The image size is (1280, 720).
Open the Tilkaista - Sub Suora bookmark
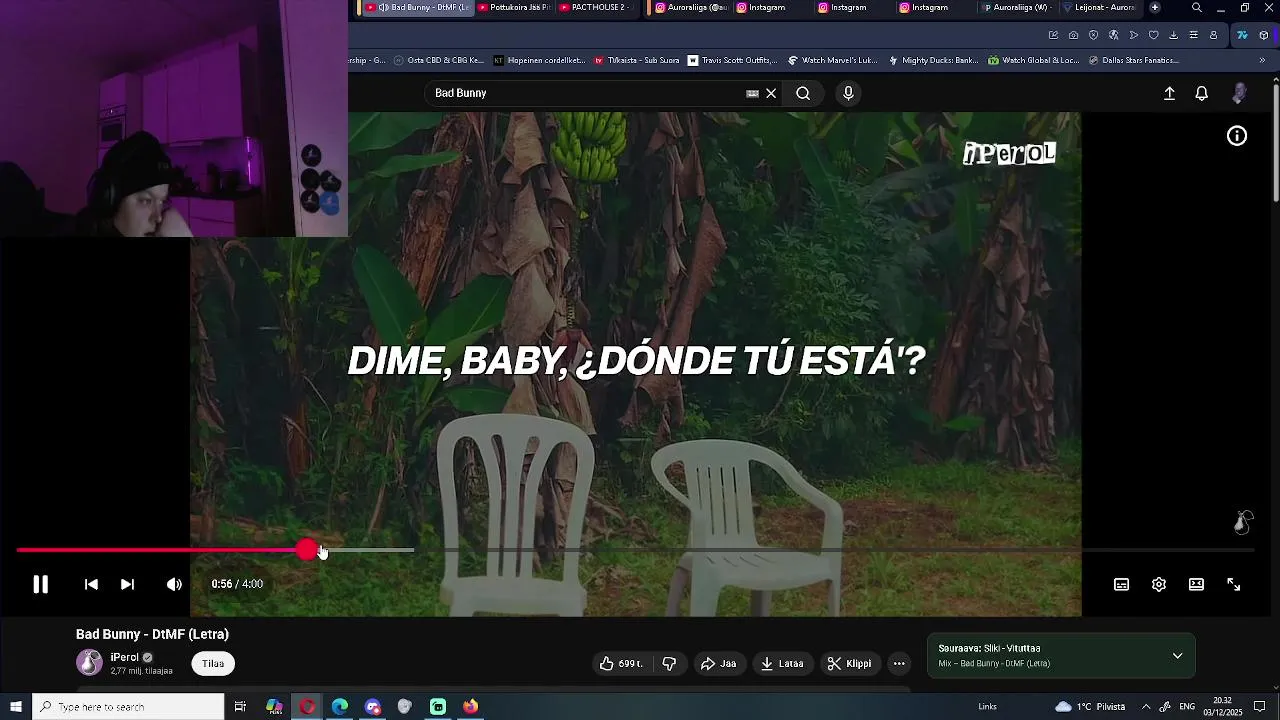point(637,60)
